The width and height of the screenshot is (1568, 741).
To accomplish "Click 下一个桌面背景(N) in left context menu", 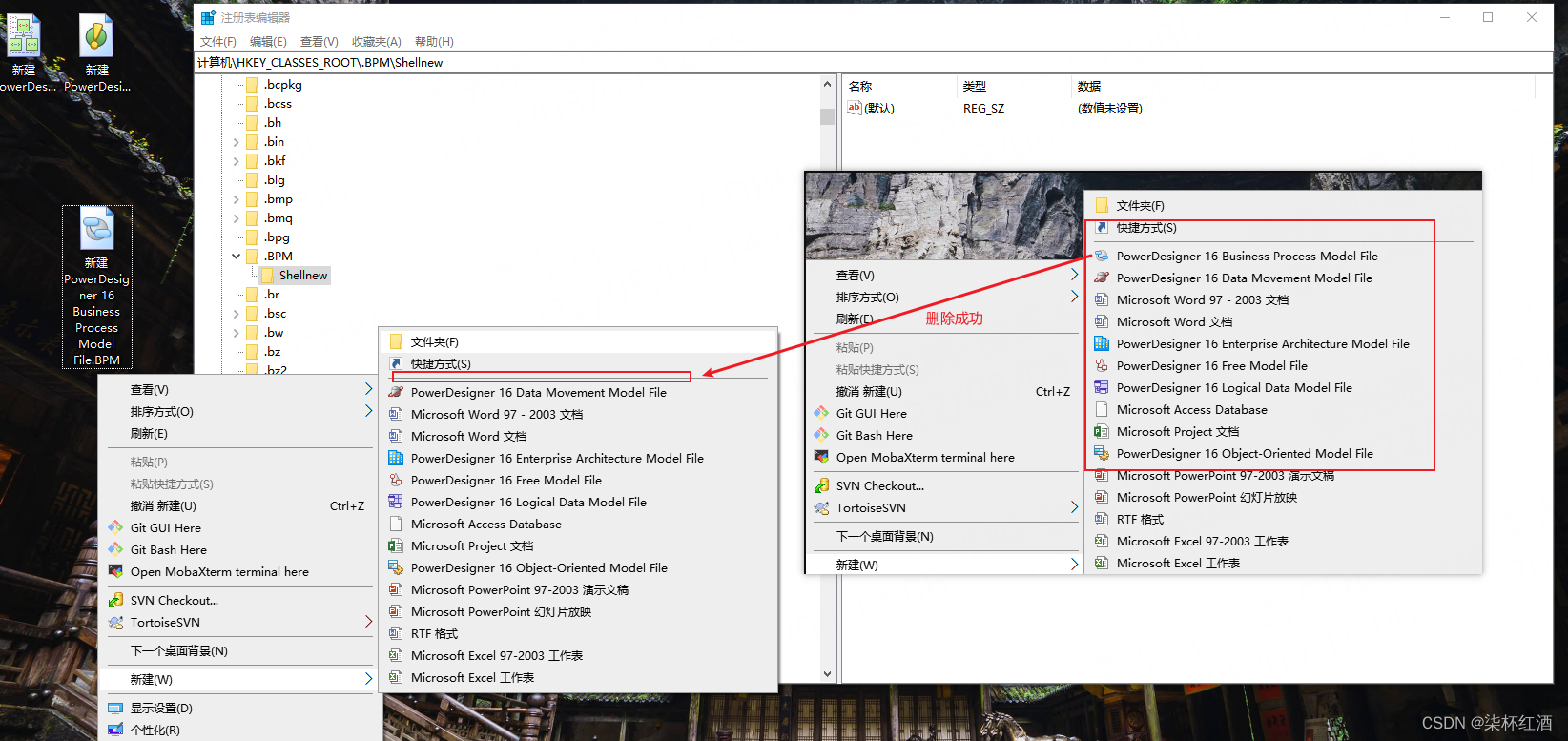I will point(238,651).
